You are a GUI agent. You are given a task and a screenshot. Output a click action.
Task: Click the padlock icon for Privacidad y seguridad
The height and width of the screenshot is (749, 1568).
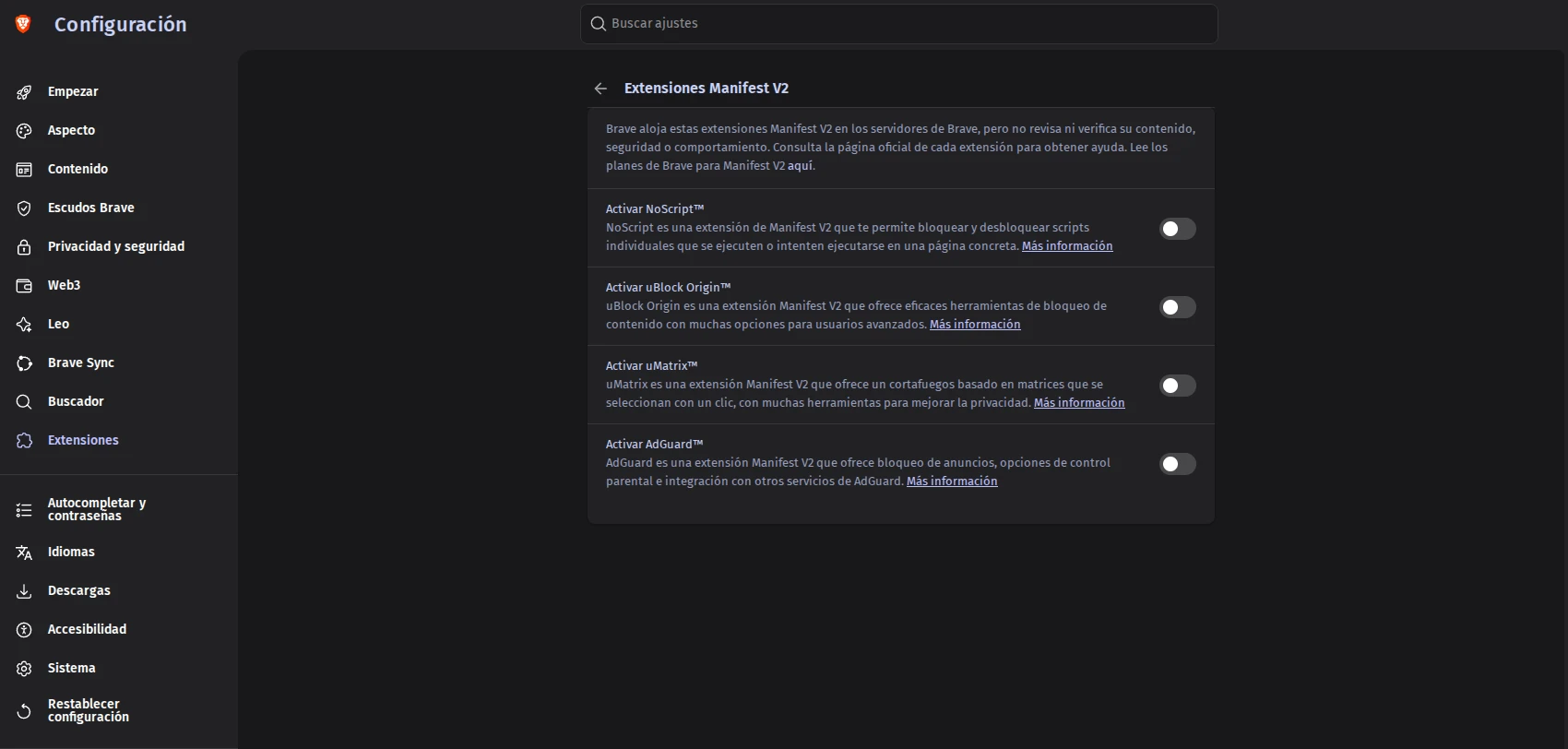[x=24, y=247]
